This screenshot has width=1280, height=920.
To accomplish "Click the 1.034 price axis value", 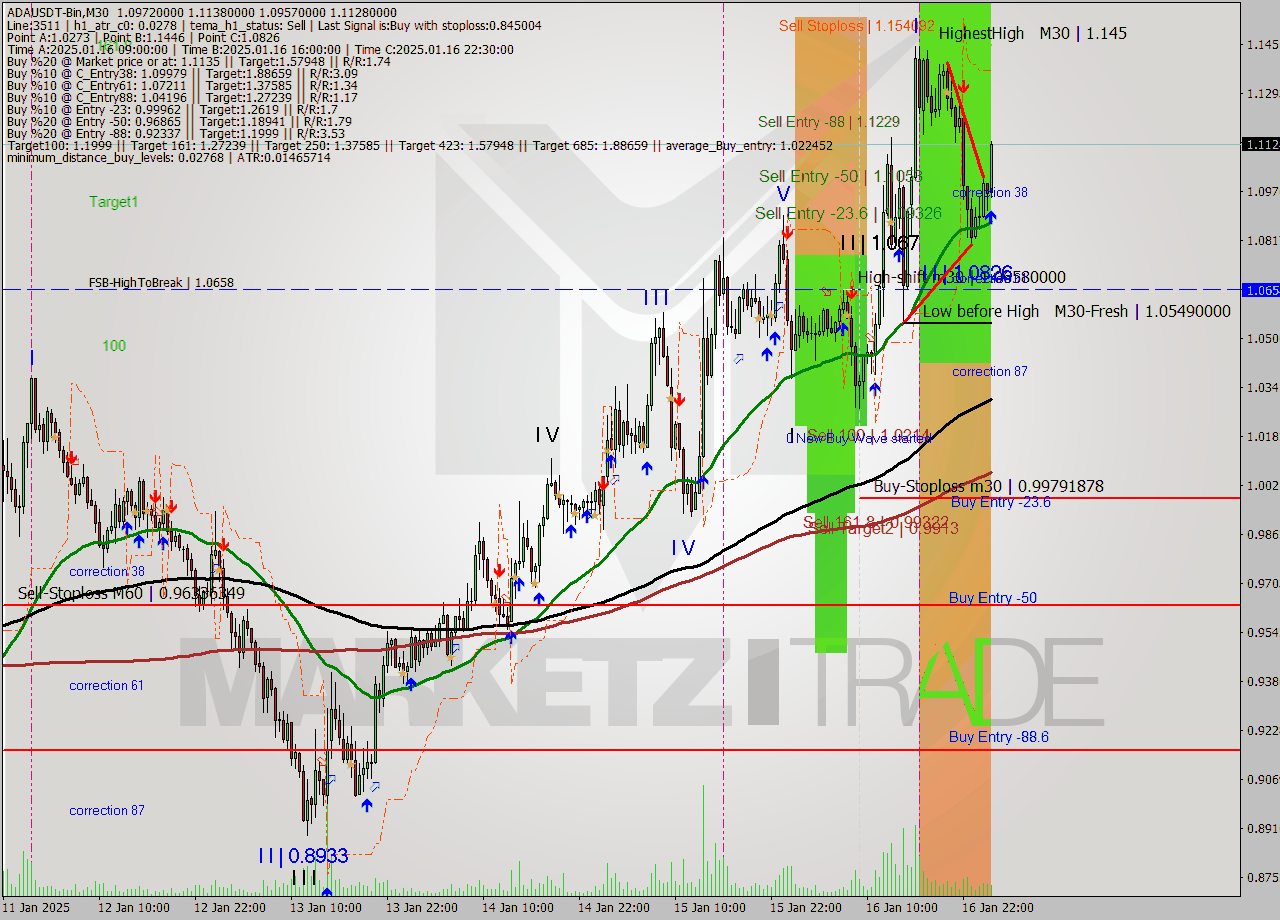I will click(x=1263, y=388).
